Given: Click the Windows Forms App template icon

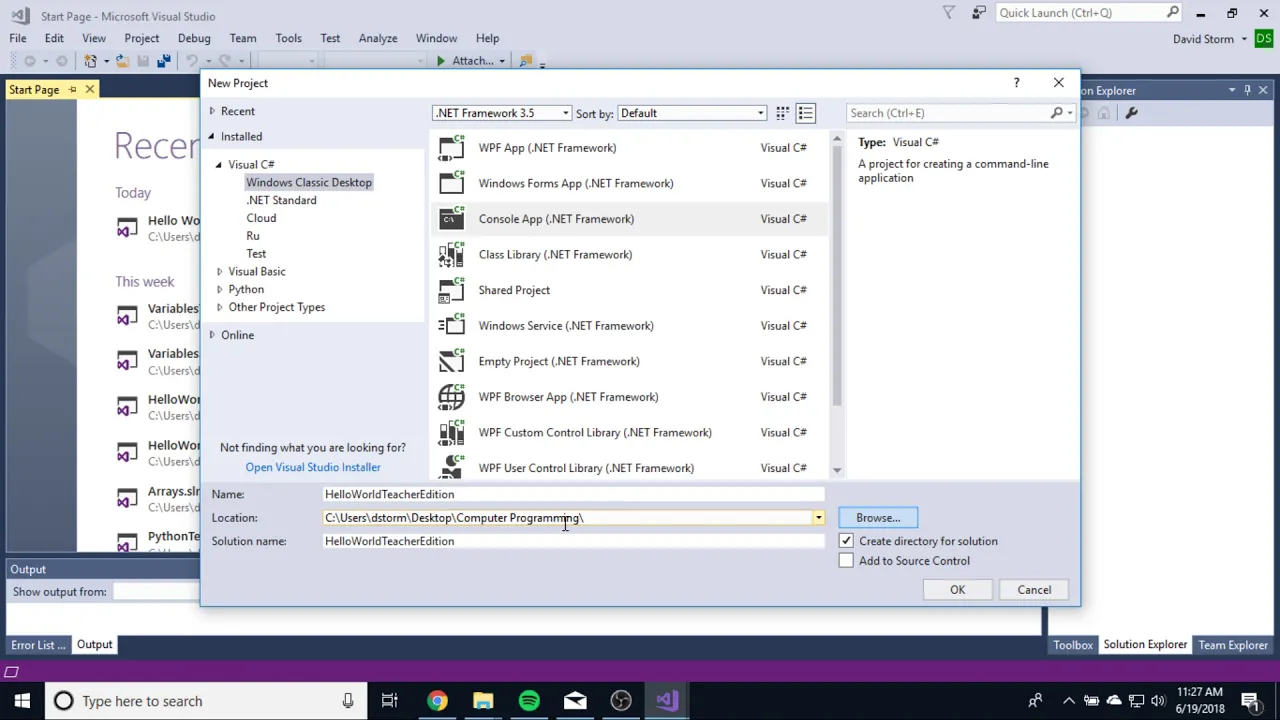Looking at the screenshot, I should click(451, 183).
